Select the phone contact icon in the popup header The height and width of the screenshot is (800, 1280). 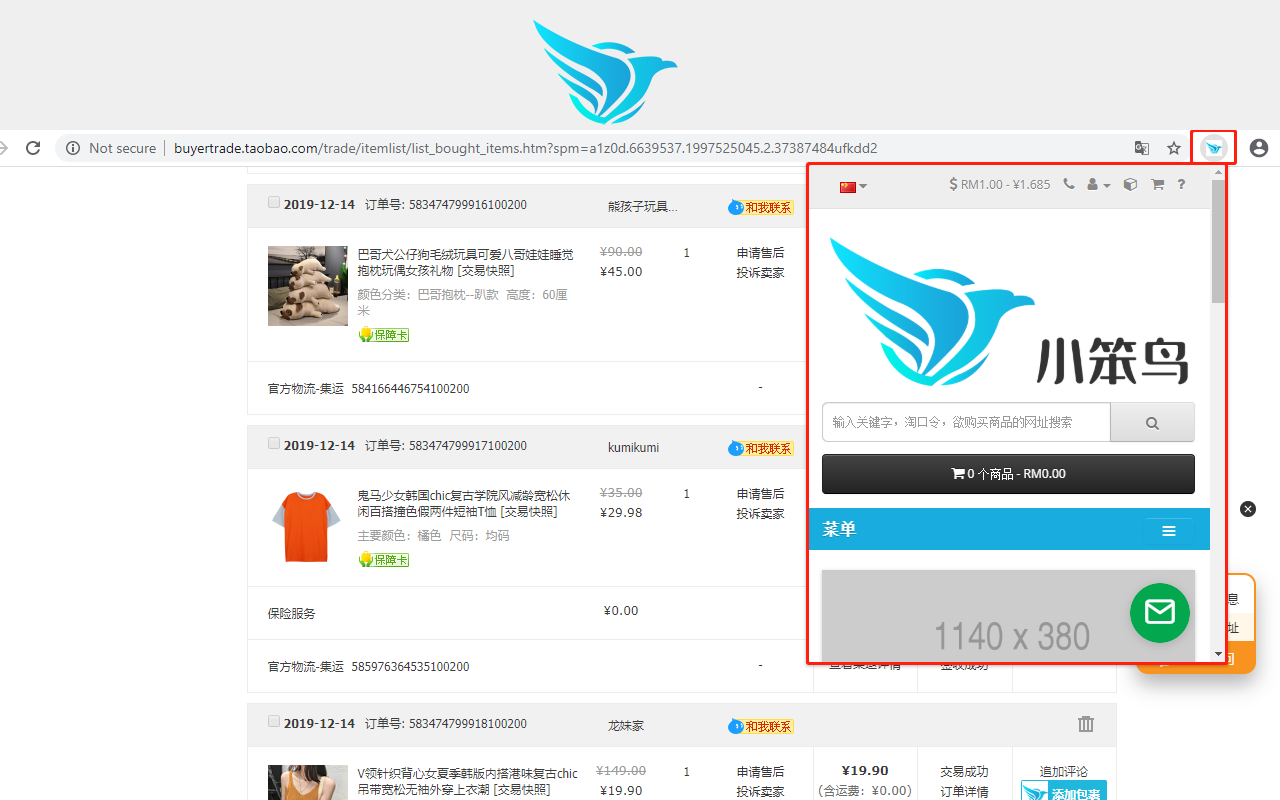(x=1068, y=184)
